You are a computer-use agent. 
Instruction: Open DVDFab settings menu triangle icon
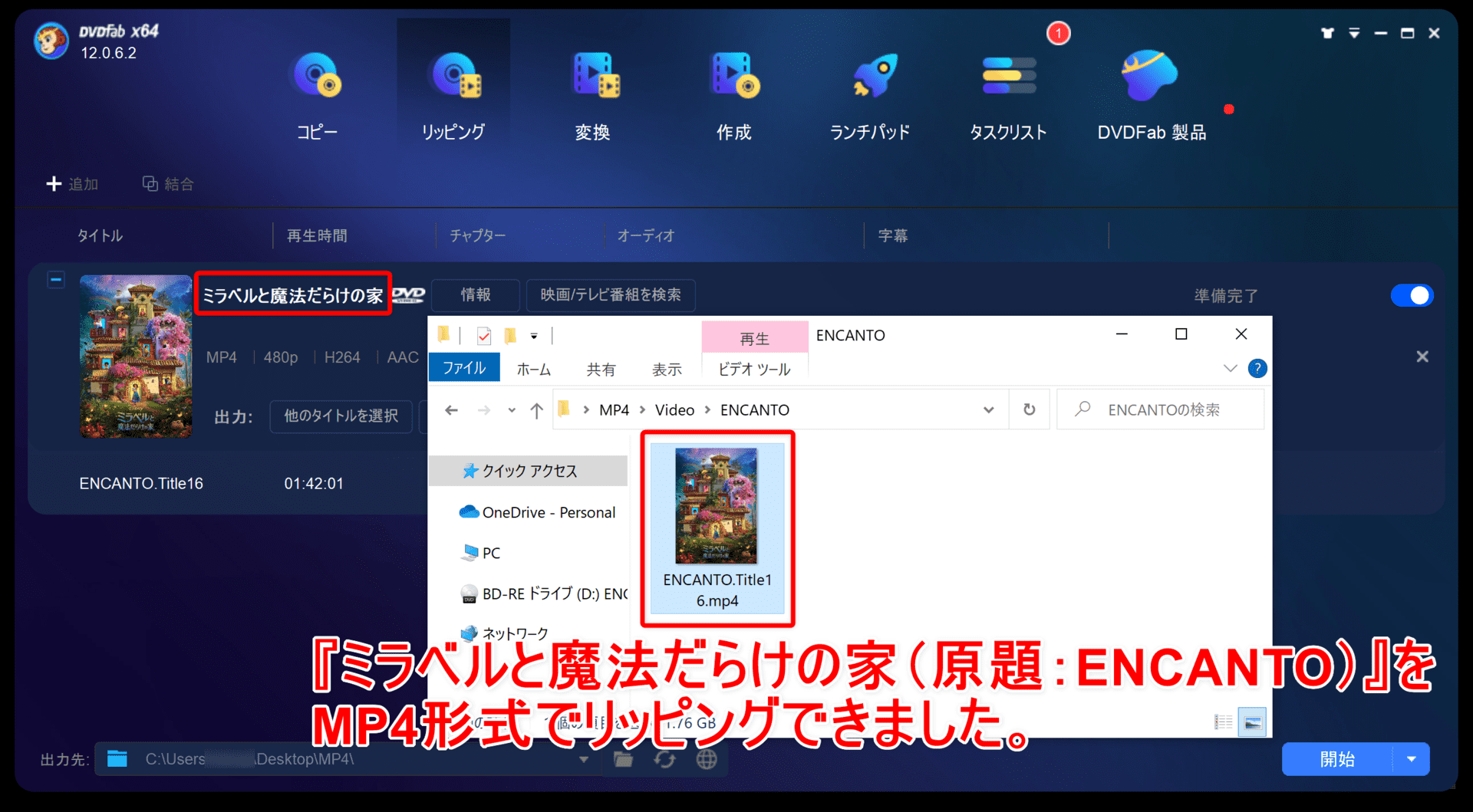pos(1354,33)
